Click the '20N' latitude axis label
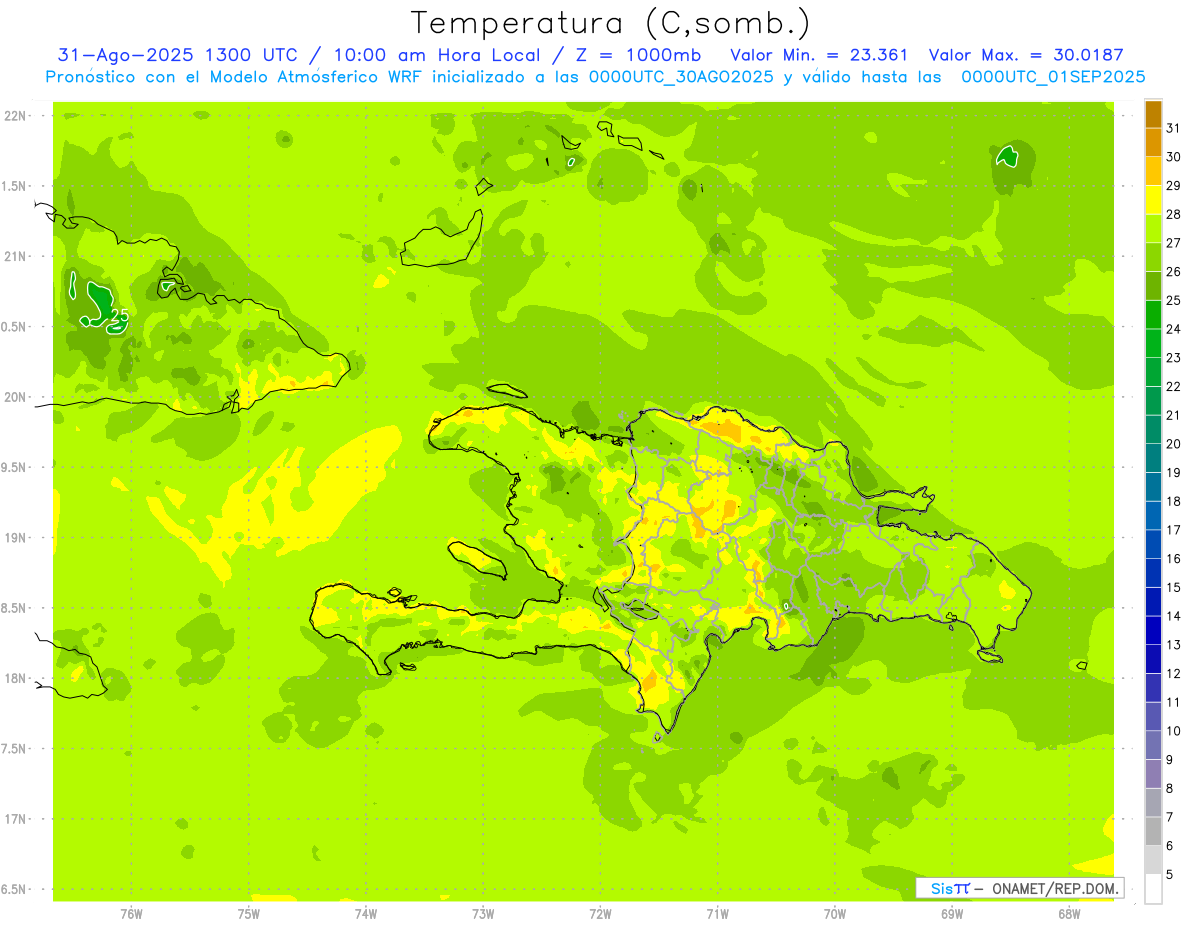Image resolution: width=1200 pixels, height=927 pixels. coord(14,397)
